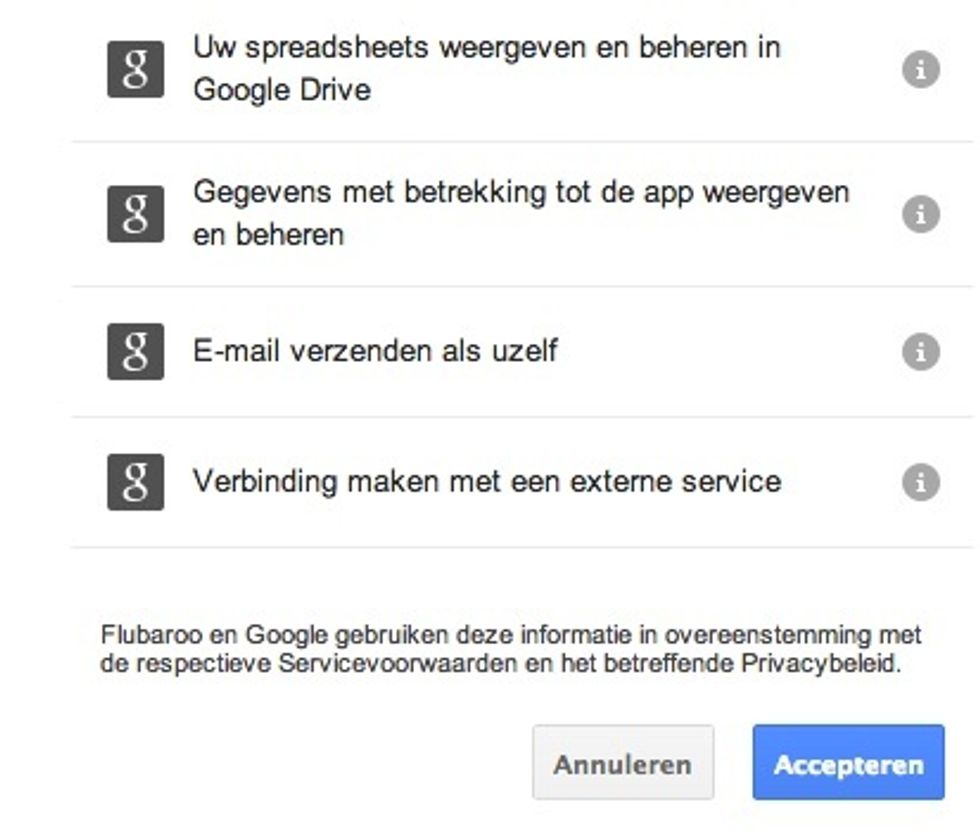Click the Google Drive text in the first permission

282,90
